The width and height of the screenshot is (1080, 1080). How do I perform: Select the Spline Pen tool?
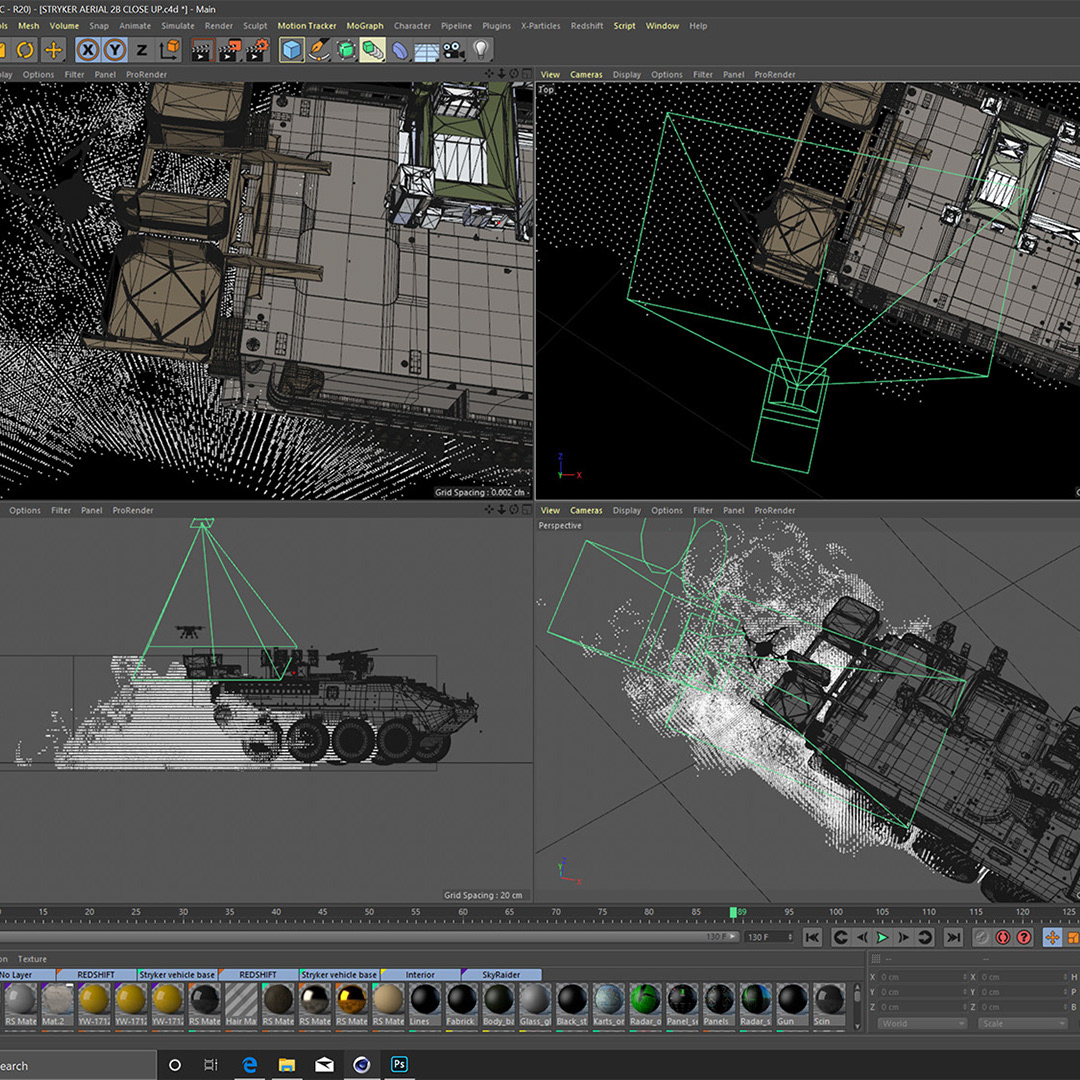[319, 50]
